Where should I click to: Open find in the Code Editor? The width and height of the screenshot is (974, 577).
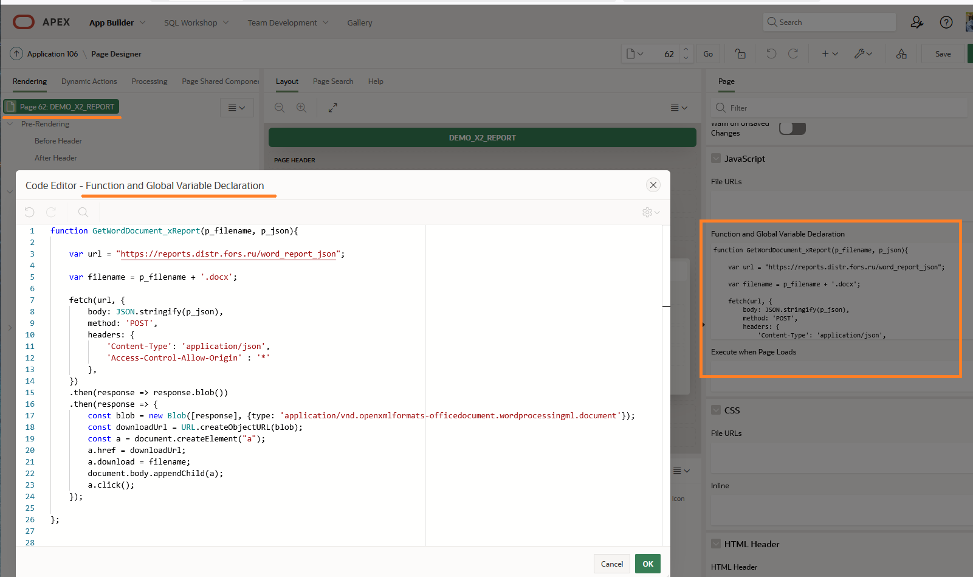[83, 212]
